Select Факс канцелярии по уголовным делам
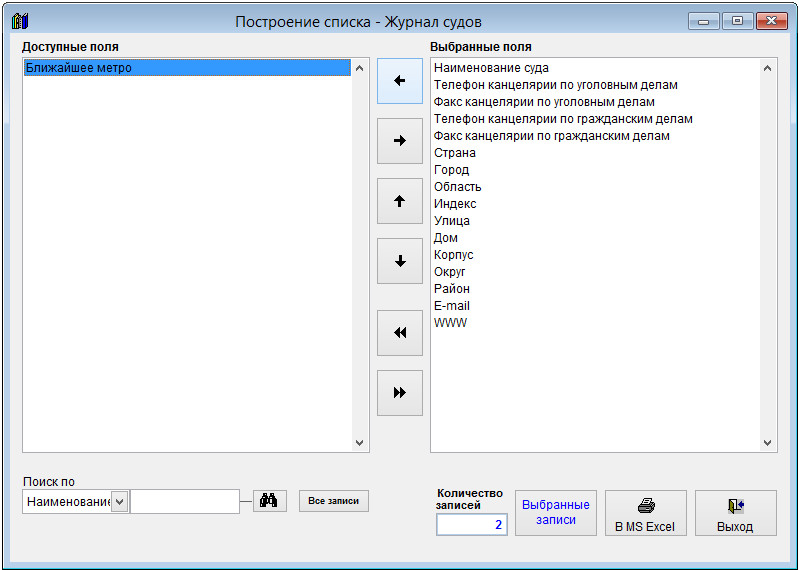The image size is (799, 570). click(544, 102)
